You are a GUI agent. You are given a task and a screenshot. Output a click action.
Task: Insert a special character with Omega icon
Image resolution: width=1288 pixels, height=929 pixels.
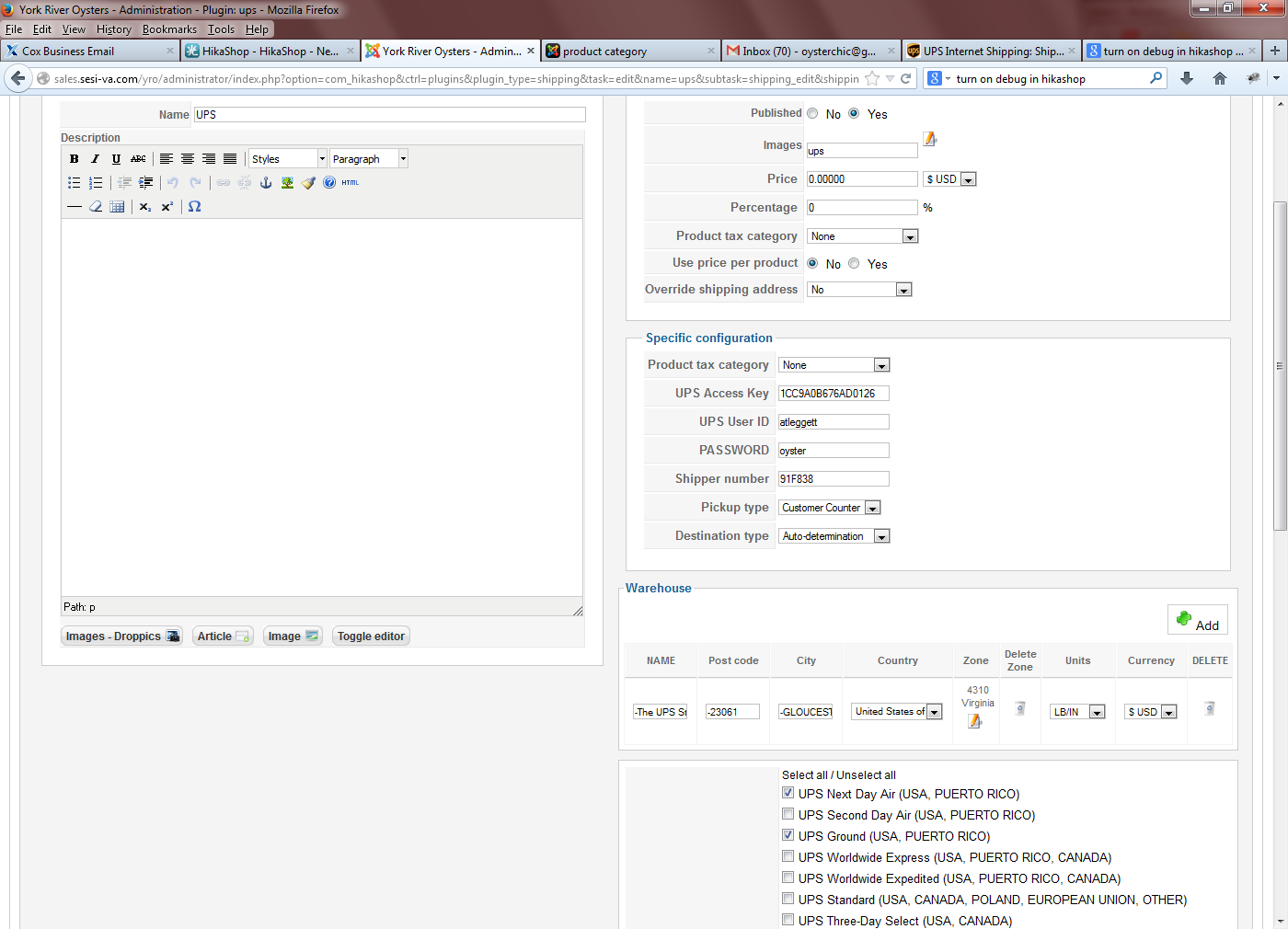pyautogui.click(x=195, y=207)
